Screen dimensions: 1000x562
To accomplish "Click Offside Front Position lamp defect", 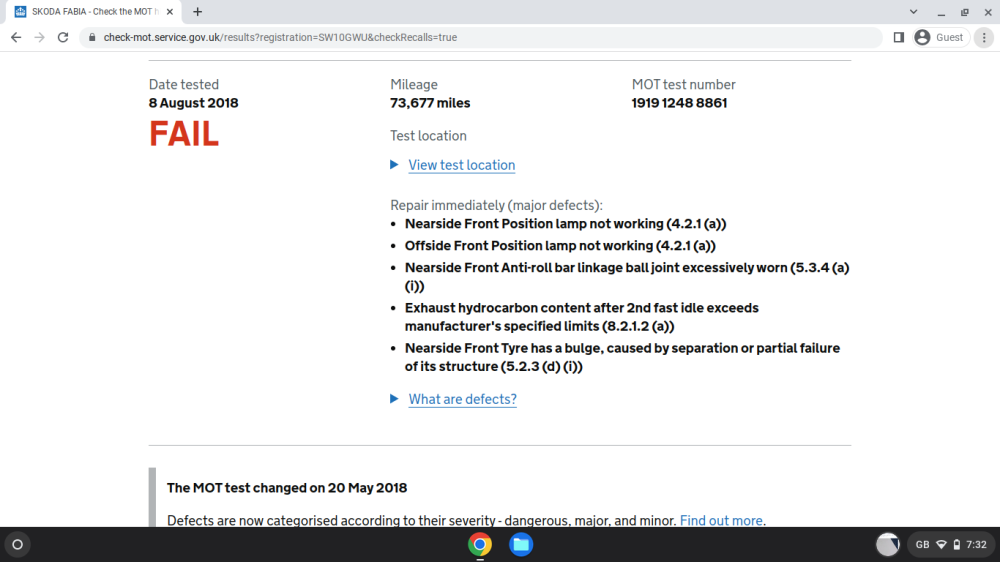I will click(560, 246).
